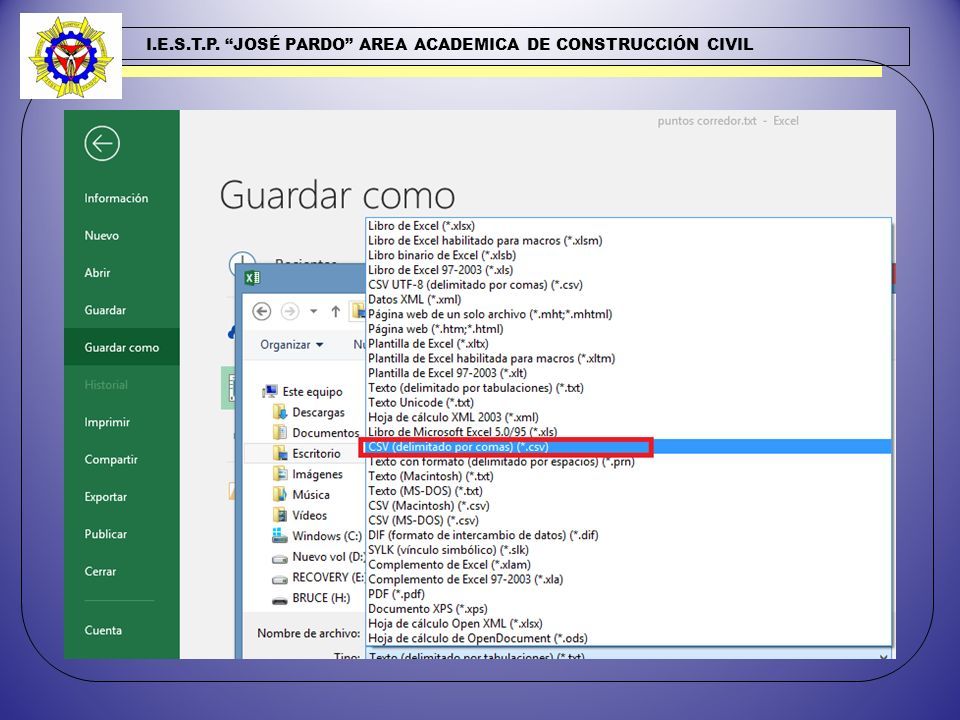Click the Windows (C:) drive icon
Viewport: 960px width, 720px height.
280,536
